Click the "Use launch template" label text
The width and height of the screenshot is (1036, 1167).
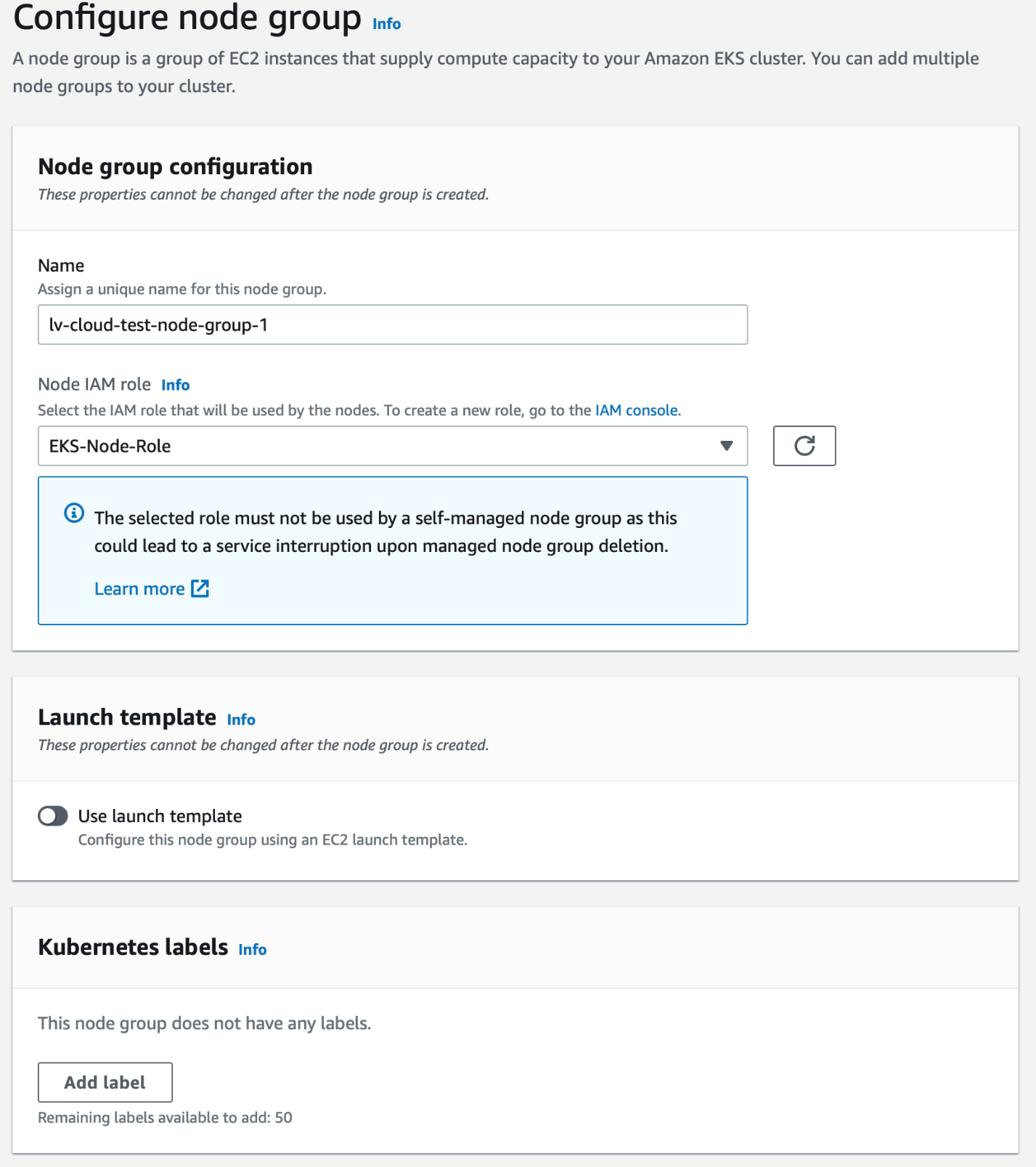pos(160,816)
